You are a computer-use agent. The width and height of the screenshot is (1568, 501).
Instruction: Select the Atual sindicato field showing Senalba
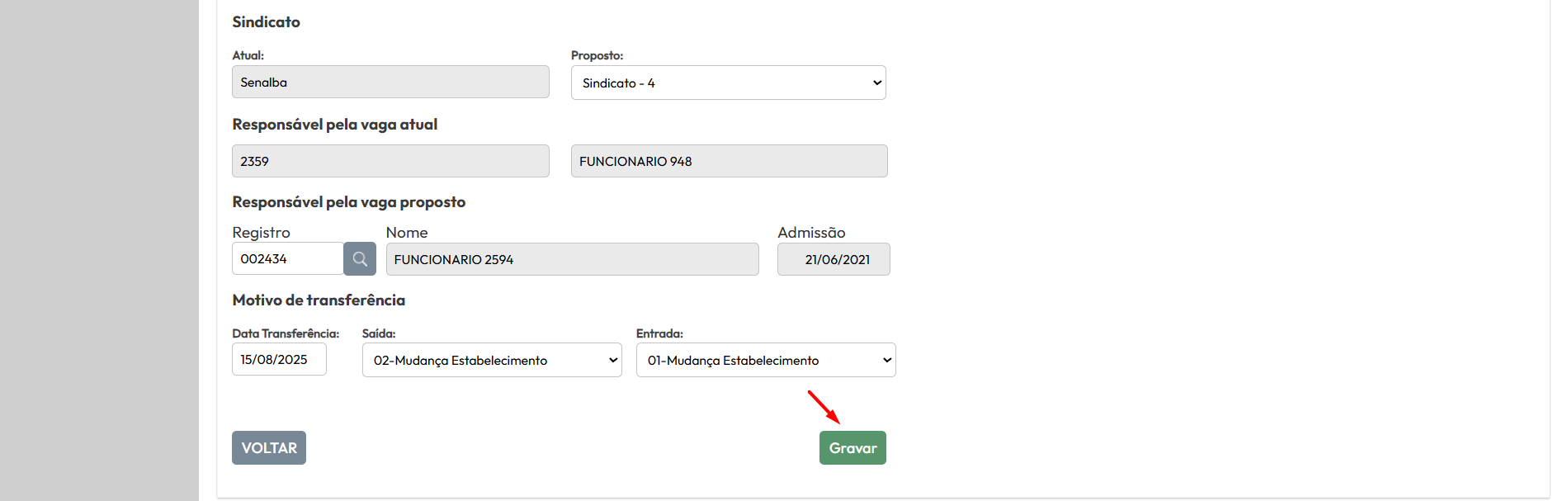coord(390,83)
